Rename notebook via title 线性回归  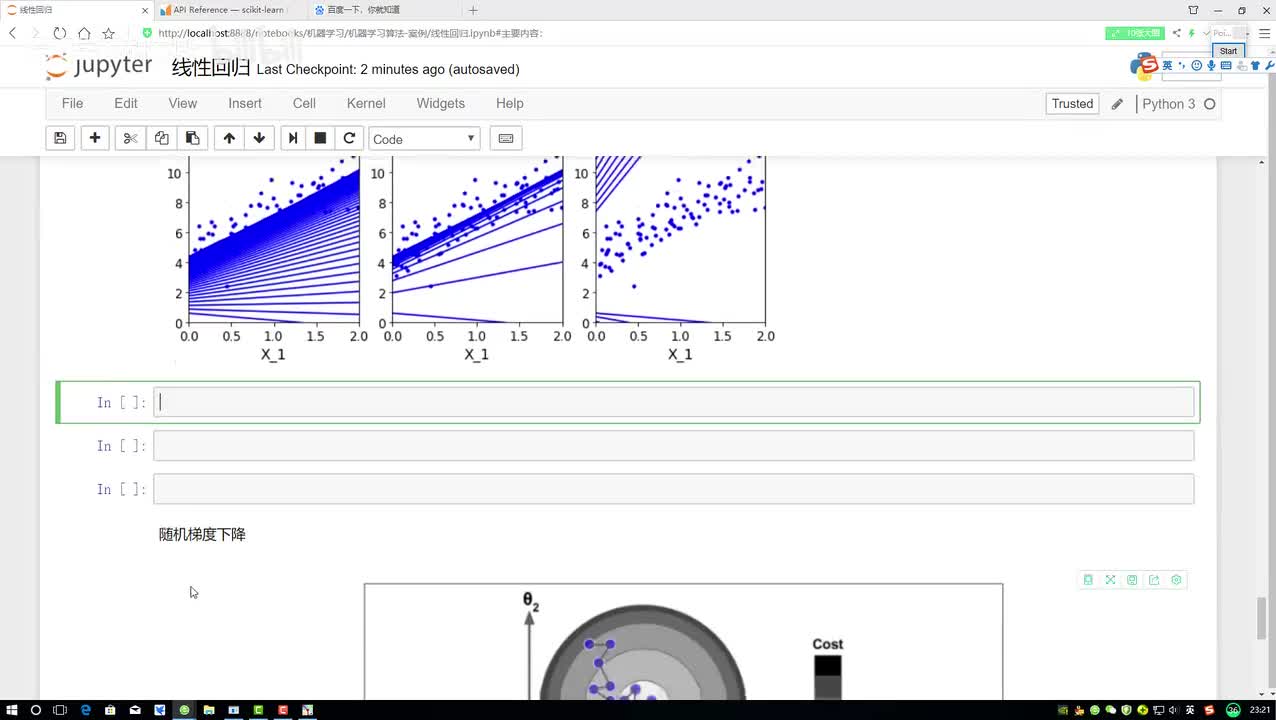pyautogui.click(x=211, y=68)
